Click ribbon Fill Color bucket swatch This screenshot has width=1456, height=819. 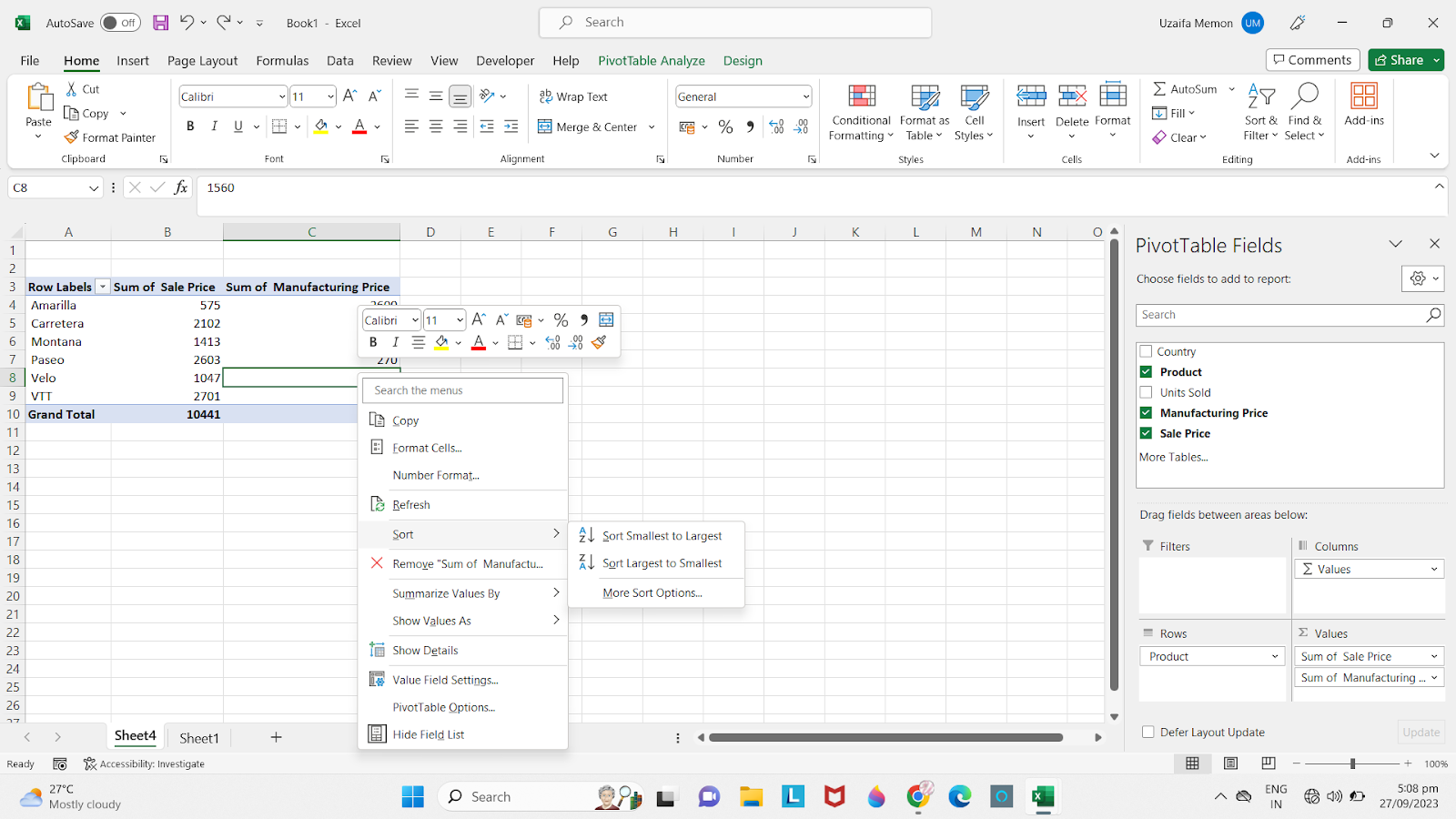point(320,126)
